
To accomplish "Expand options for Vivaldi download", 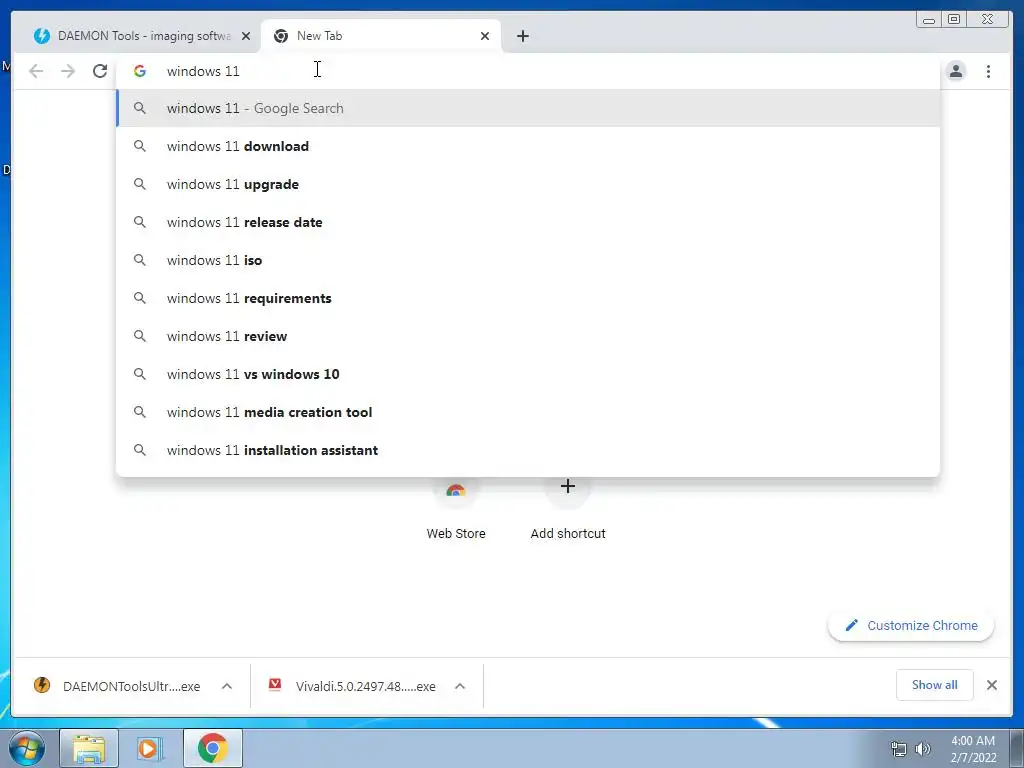I will 460,686.
